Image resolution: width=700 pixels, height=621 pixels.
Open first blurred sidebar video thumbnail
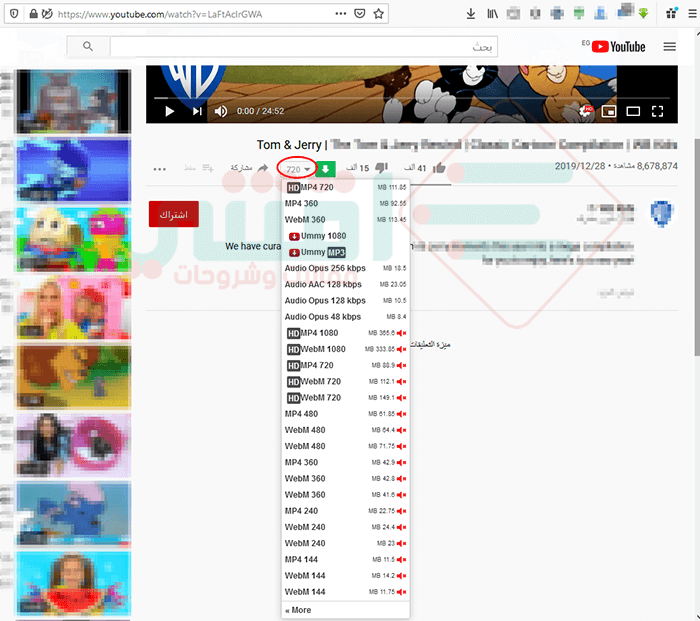coord(74,101)
